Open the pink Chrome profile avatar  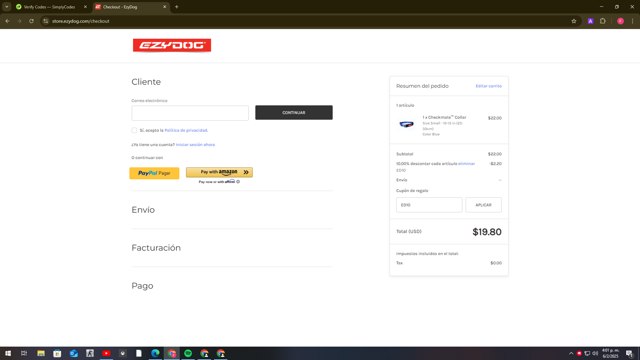coord(620,21)
